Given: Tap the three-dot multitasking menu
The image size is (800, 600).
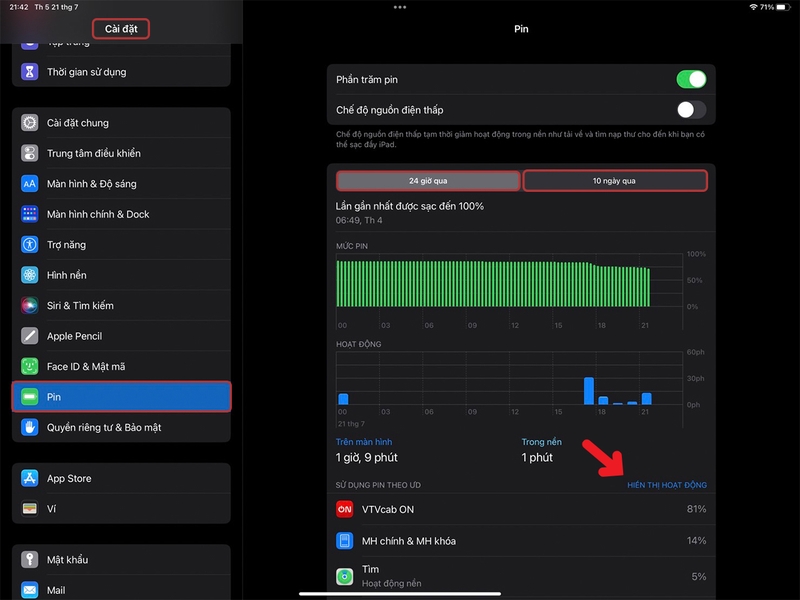Looking at the screenshot, I should (400, 7).
